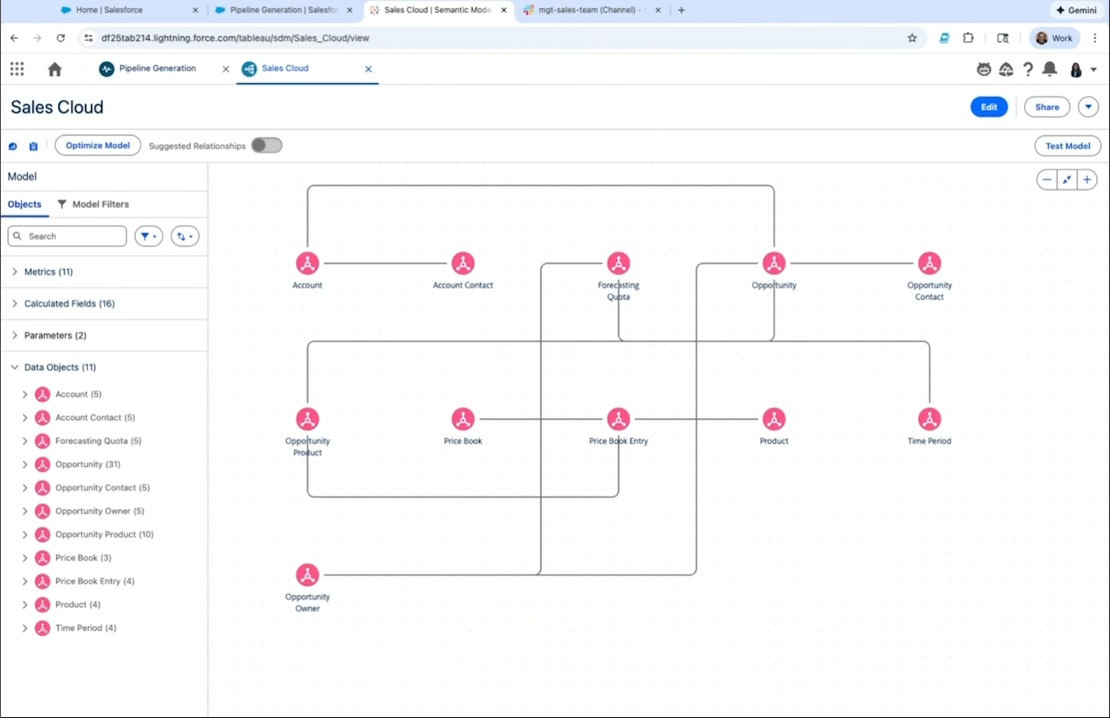Viewport: 1110px width, 718px height.
Task: Open the notifications bell
Action: (x=1050, y=69)
